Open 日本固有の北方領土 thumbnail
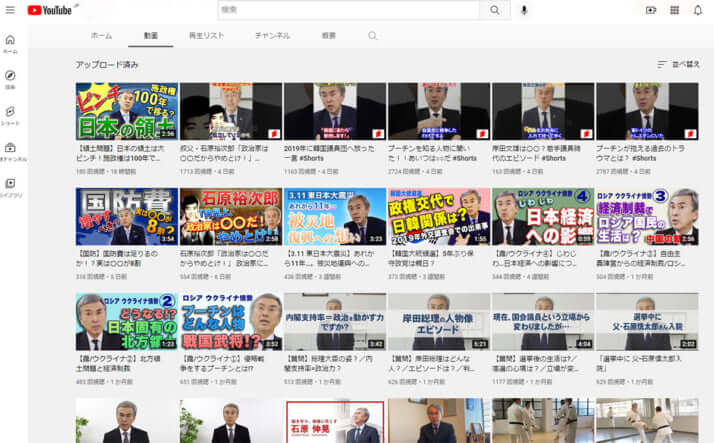714x443 pixels. [x=127, y=321]
